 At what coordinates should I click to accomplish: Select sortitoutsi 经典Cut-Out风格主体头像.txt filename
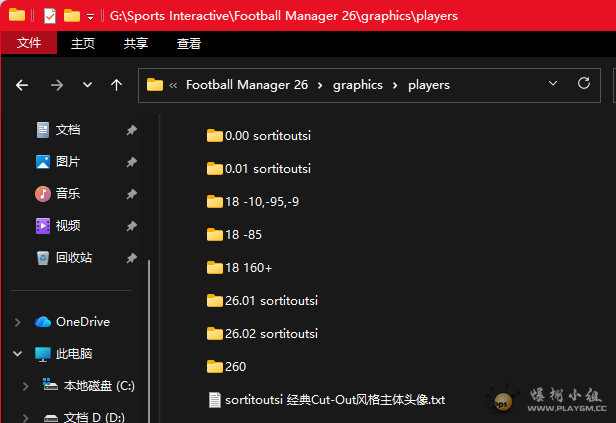click(335, 400)
